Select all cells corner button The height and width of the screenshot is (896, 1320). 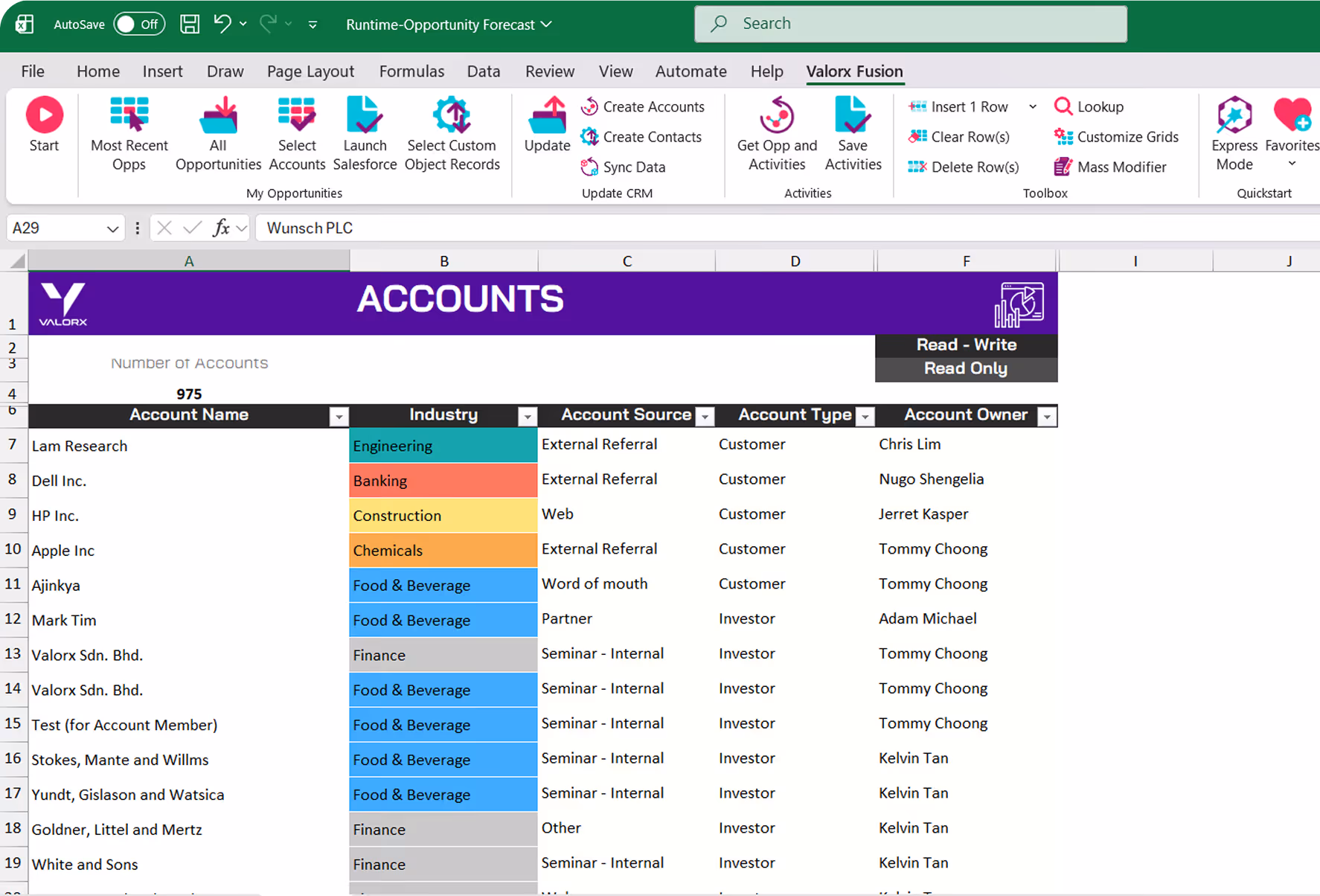tap(16, 260)
